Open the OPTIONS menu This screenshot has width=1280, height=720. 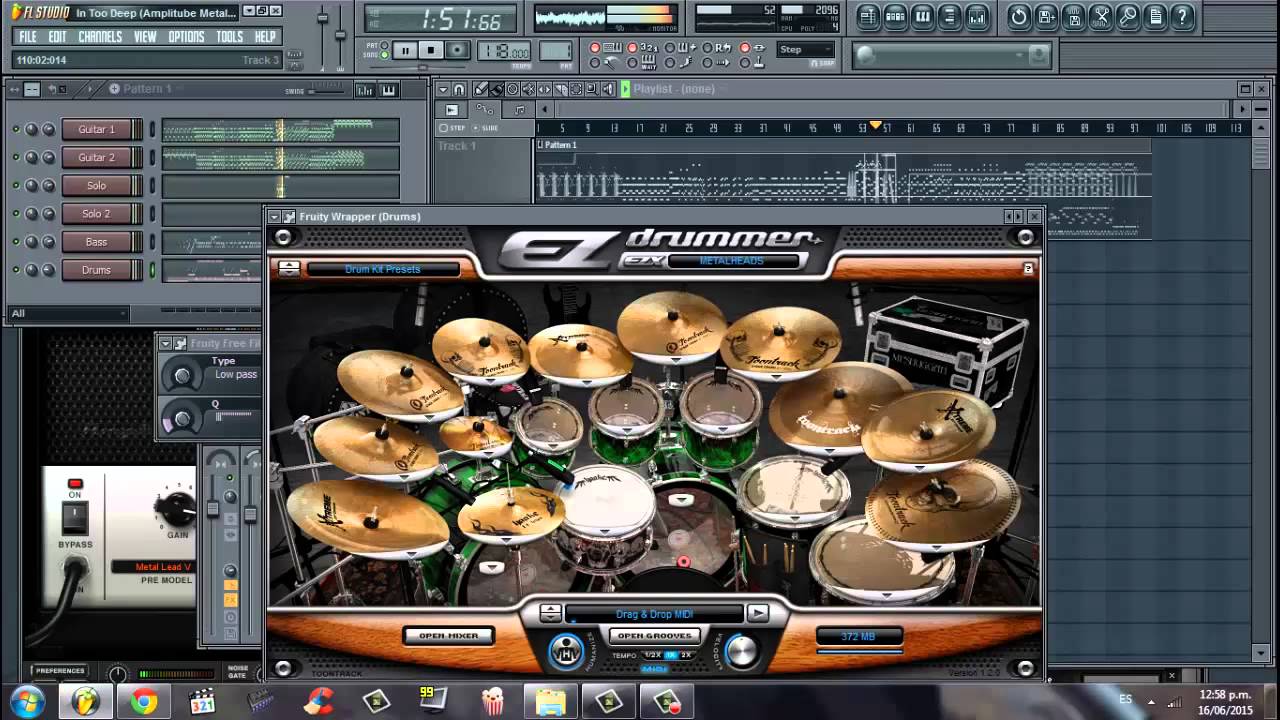186,37
